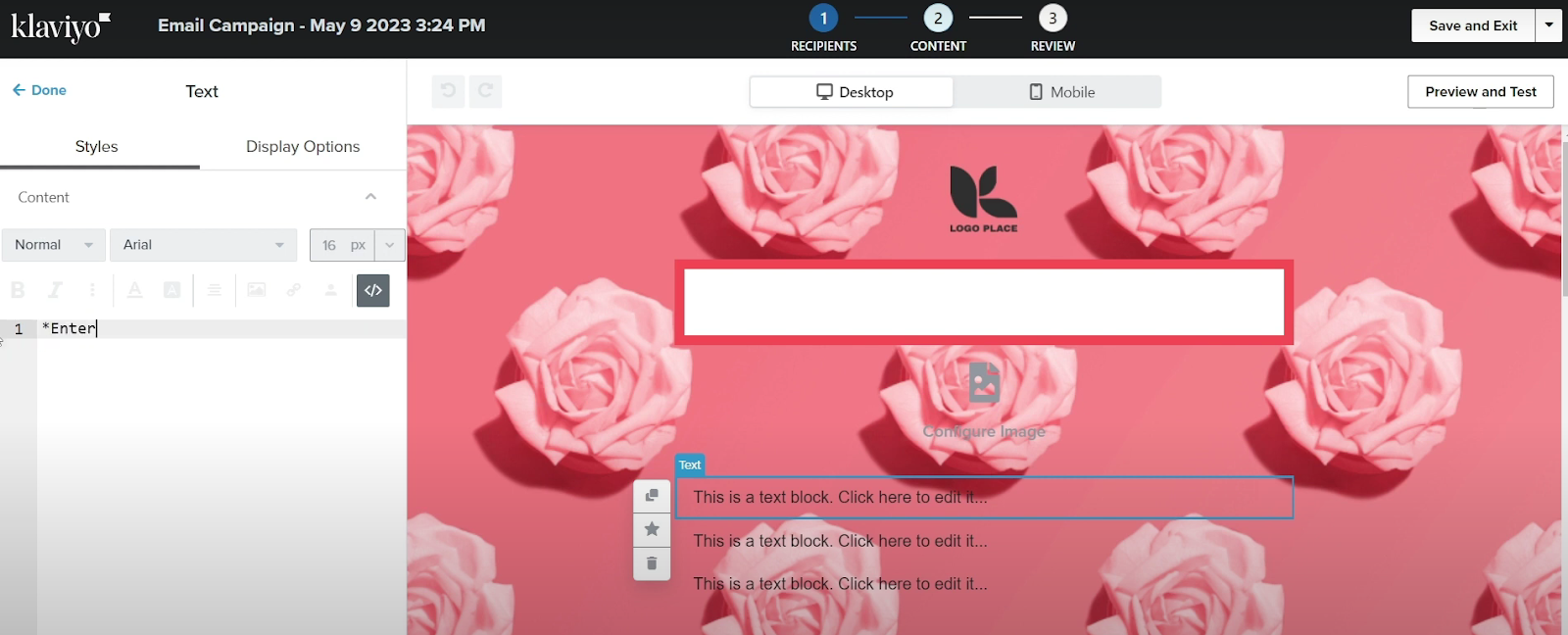
Task: Go to Content step 2
Action: tap(938, 27)
